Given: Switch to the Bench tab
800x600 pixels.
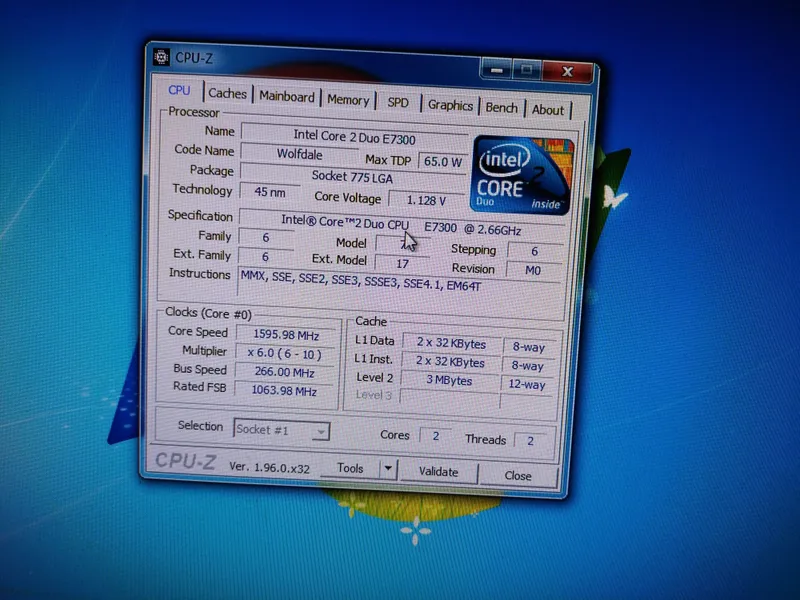Looking at the screenshot, I should point(501,108).
